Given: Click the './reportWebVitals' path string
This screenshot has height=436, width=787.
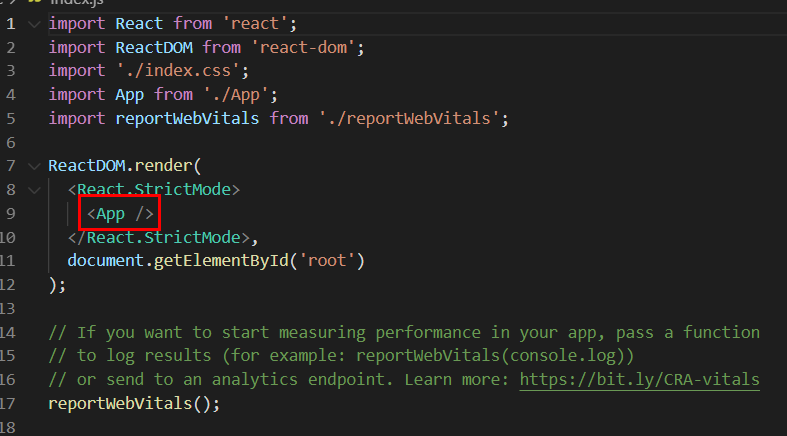Looking at the screenshot, I should pyautogui.click(x=410, y=118).
